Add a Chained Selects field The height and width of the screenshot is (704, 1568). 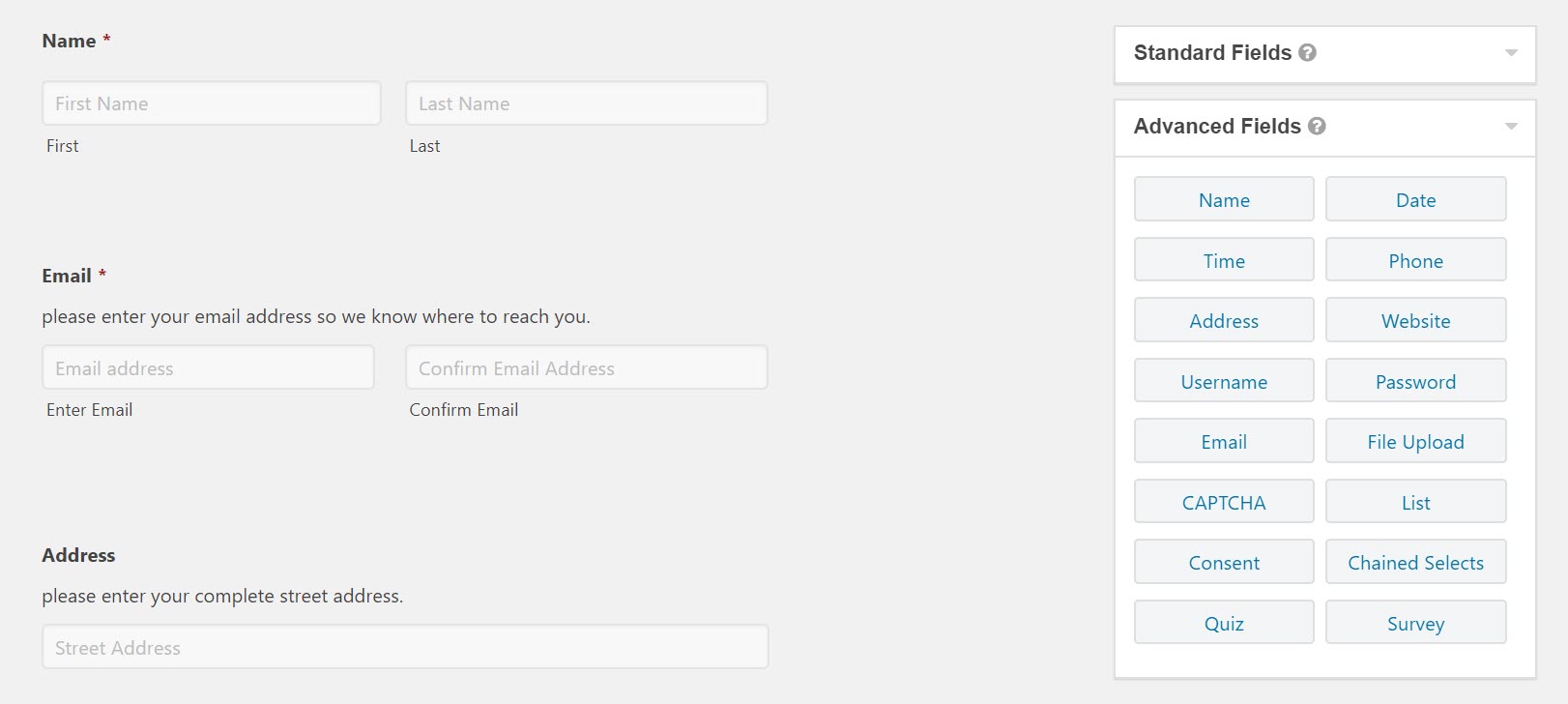coord(1415,562)
